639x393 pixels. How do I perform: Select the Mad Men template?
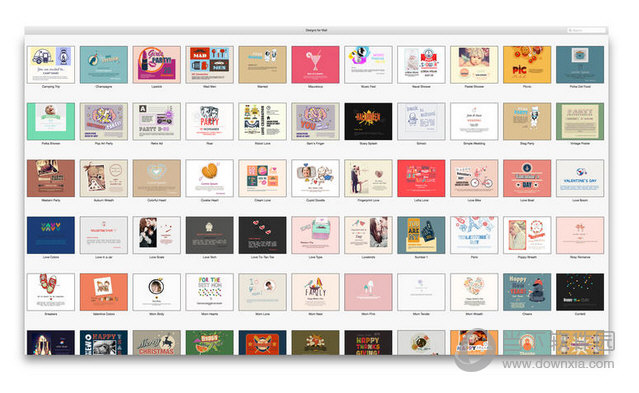(209, 65)
